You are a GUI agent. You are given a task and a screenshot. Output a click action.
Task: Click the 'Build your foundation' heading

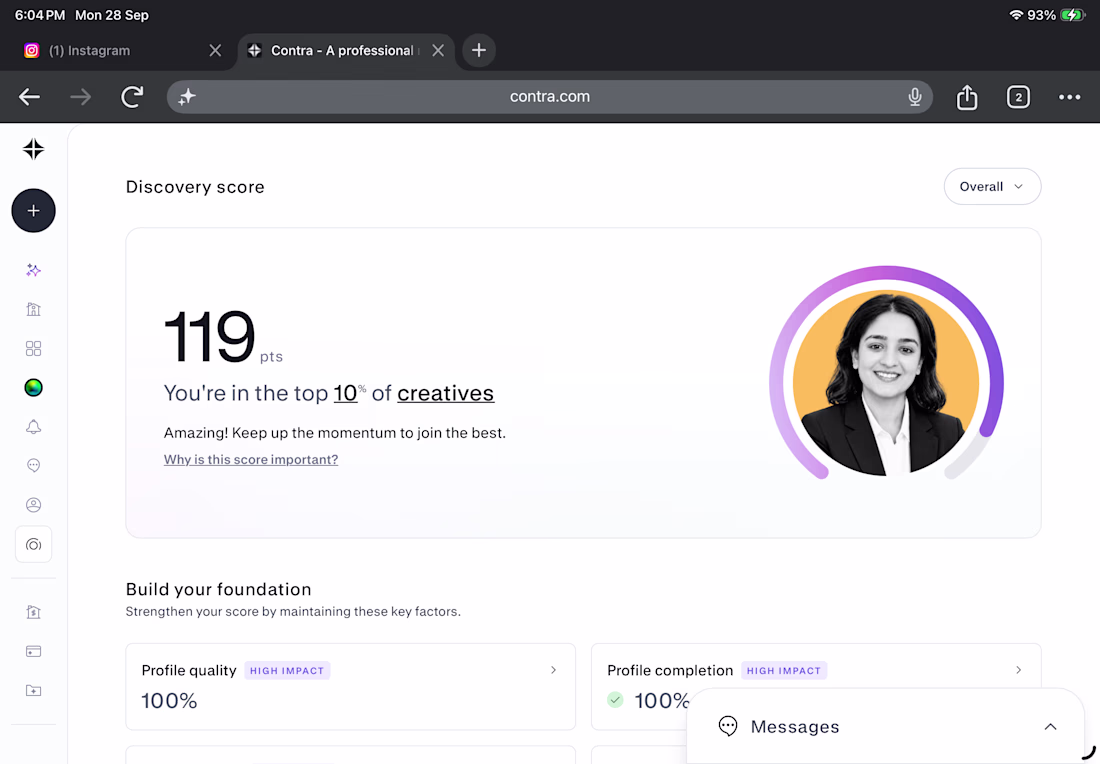point(218,589)
